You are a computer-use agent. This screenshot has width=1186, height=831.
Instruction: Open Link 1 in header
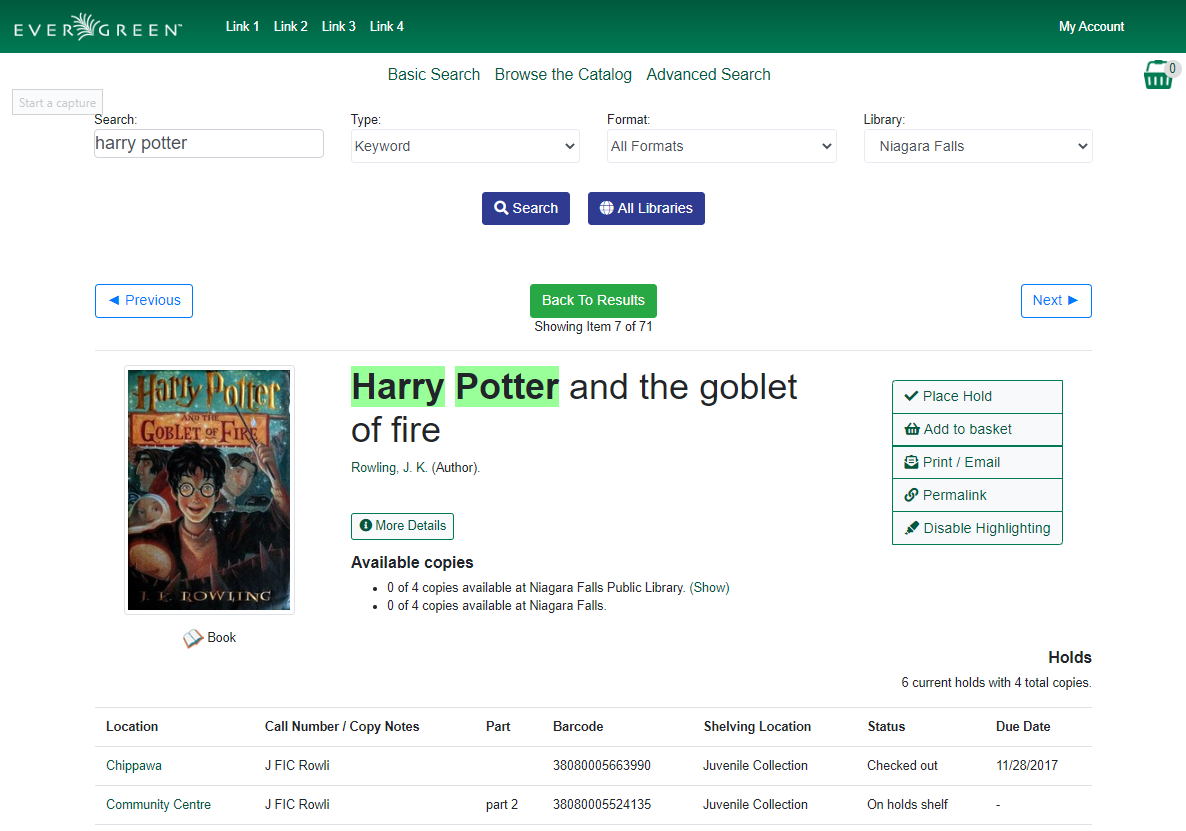(x=242, y=26)
